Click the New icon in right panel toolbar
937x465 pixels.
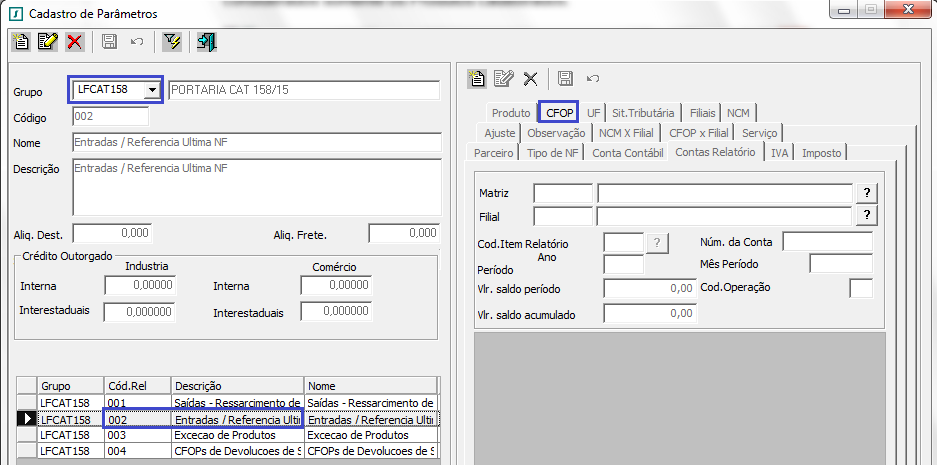(477, 78)
